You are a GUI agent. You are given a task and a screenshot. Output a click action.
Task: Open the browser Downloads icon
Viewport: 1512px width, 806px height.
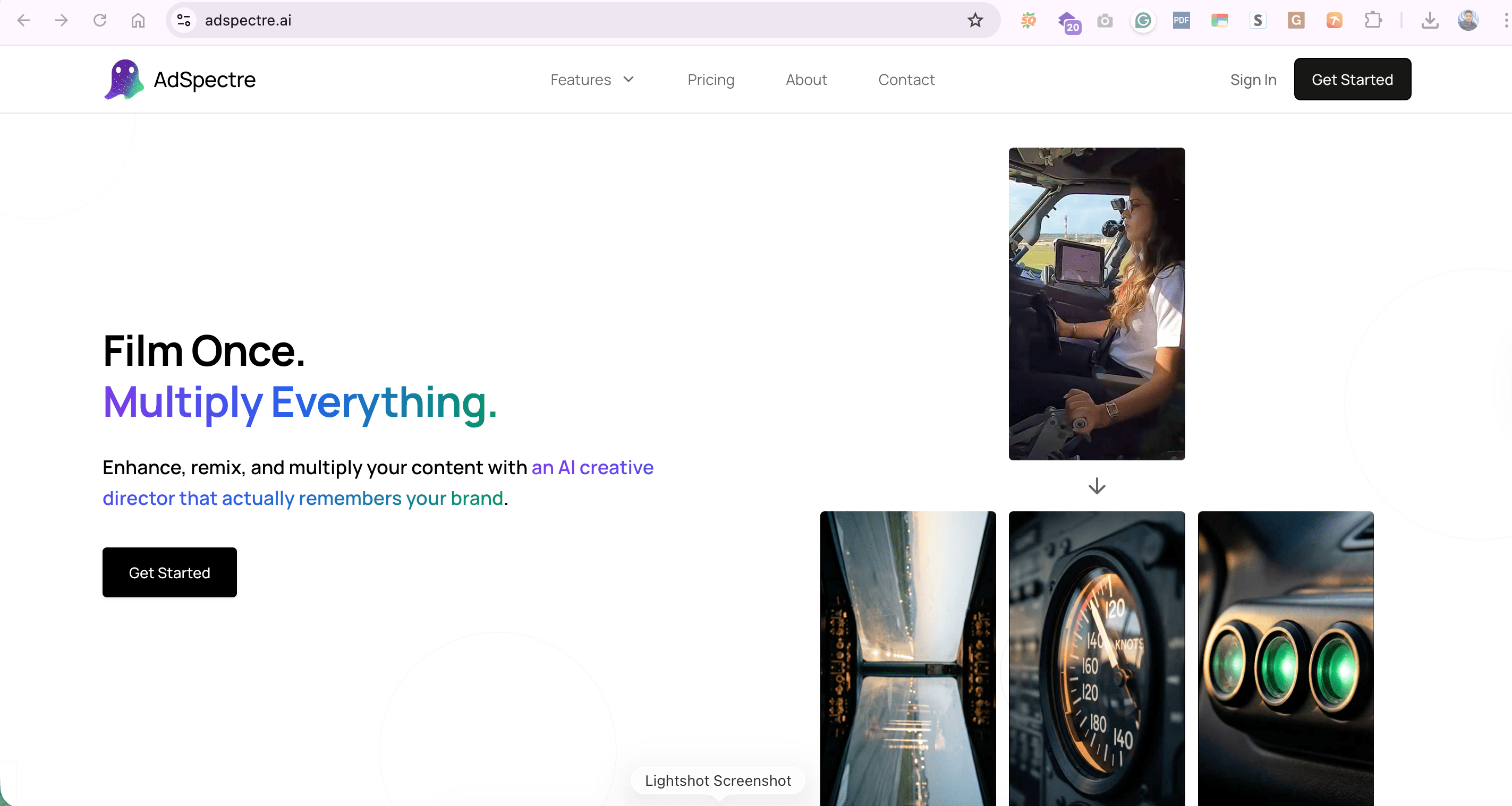pos(1430,21)
